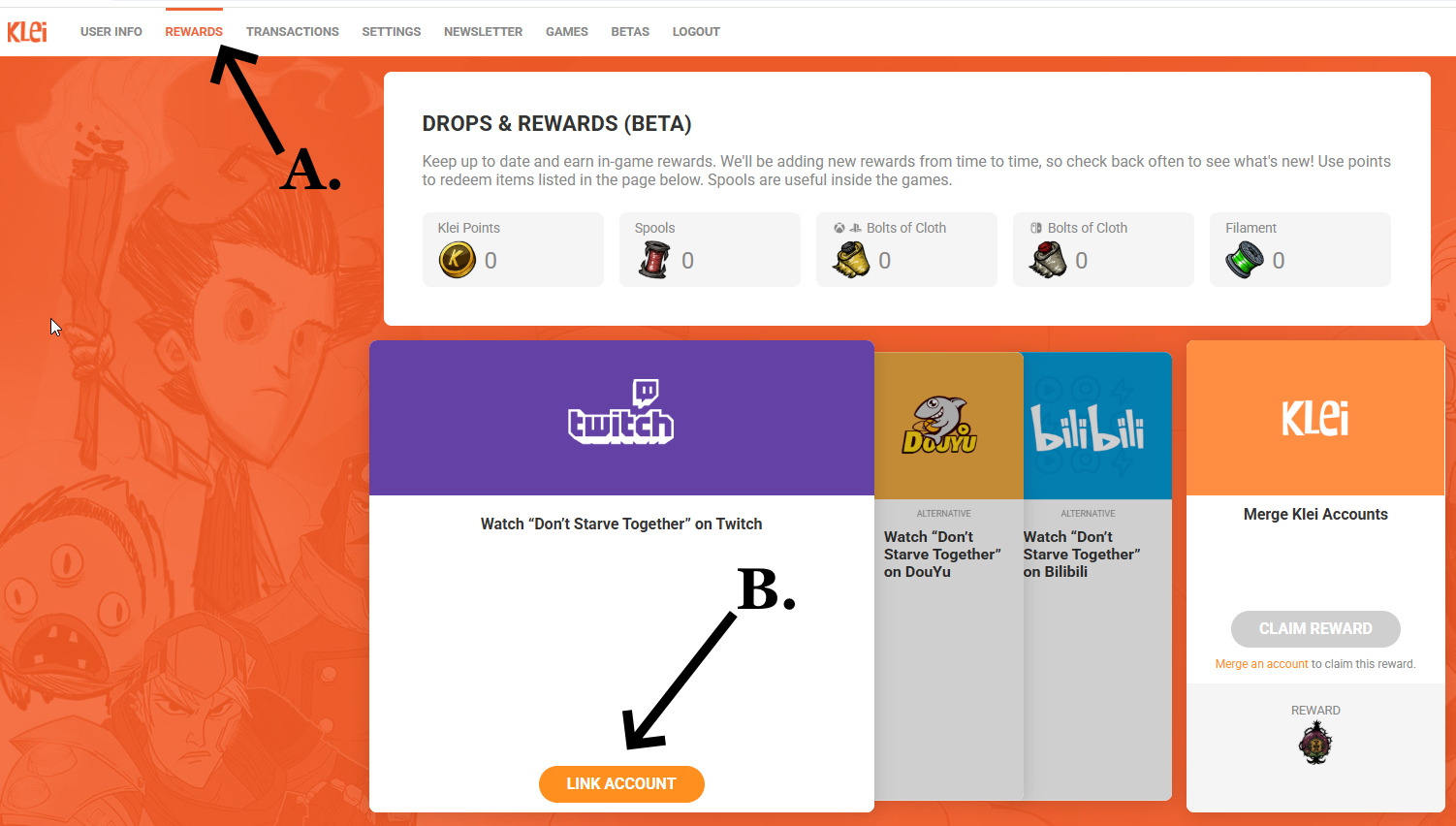Click the reward item icon under Merge Klei Accounts
Image resolution: width=1456 pixels, height=826 pixels.
1315,744
